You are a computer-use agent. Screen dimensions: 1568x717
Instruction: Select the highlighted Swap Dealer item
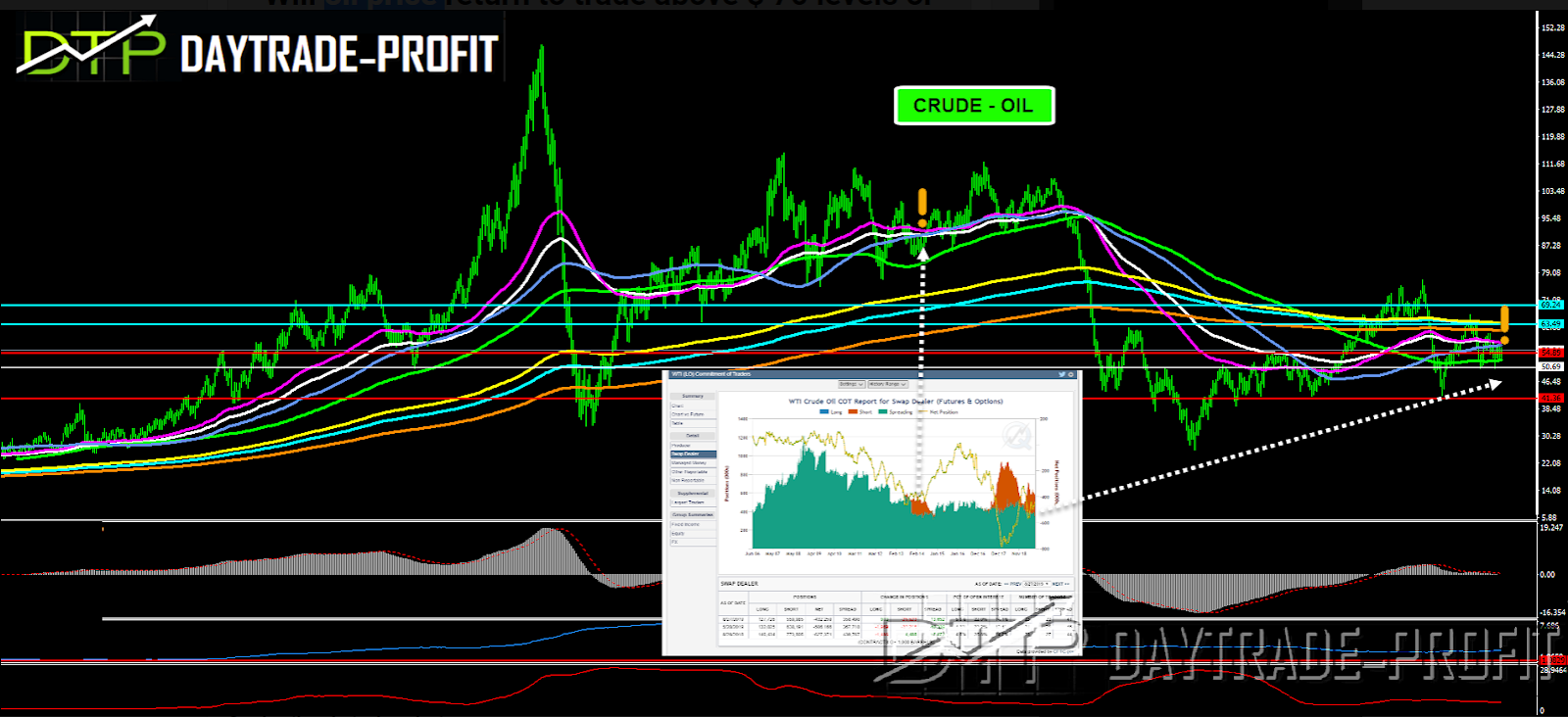click(693, 454)
